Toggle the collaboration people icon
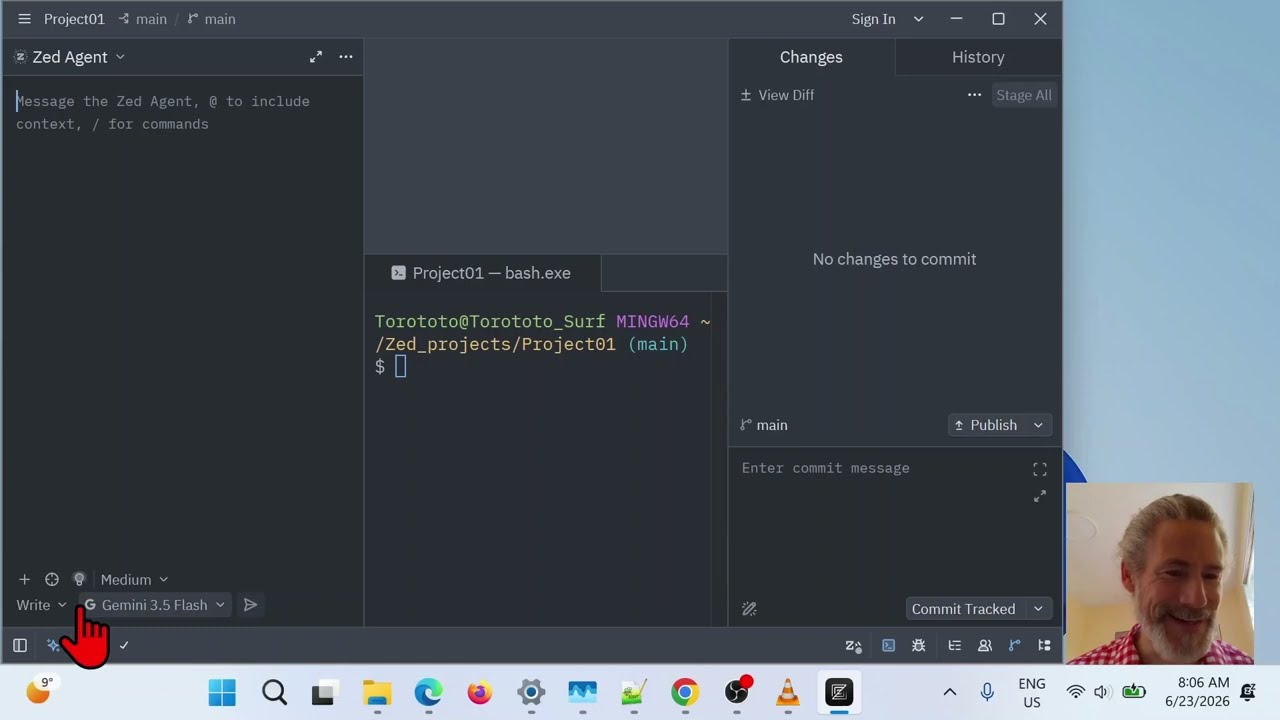The width and height of the screenshot is (1280, 720). (985, 646)
